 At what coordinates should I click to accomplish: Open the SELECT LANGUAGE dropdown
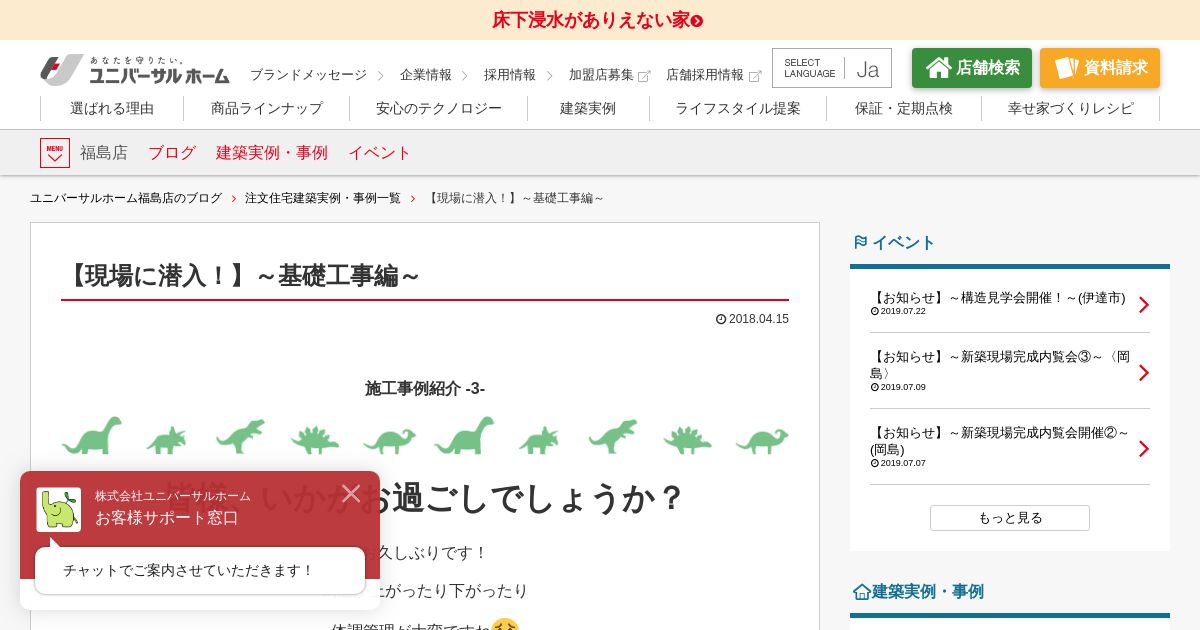[x=832, y=68]
